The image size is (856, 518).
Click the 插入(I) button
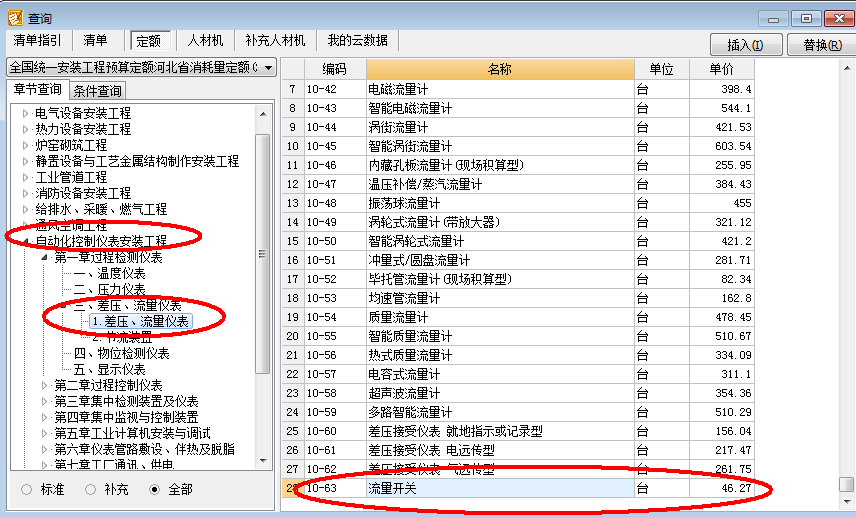pos(746,45)
